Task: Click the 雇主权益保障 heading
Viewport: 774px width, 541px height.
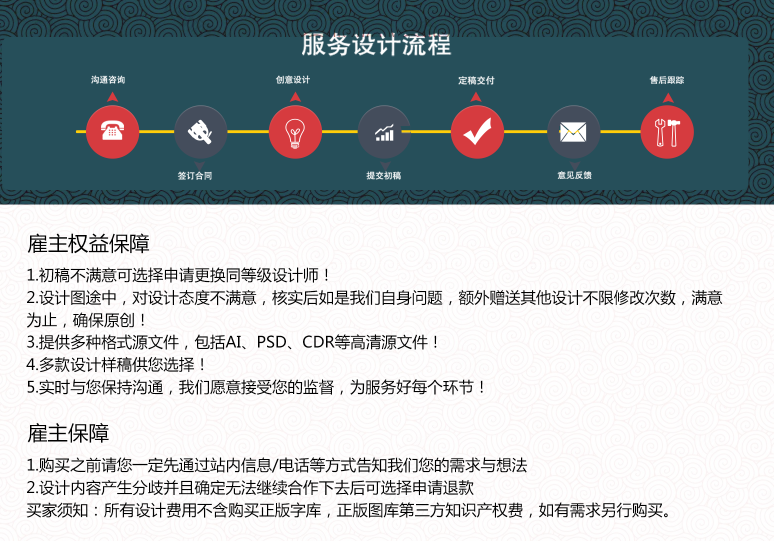Action: tap(88, 244)
